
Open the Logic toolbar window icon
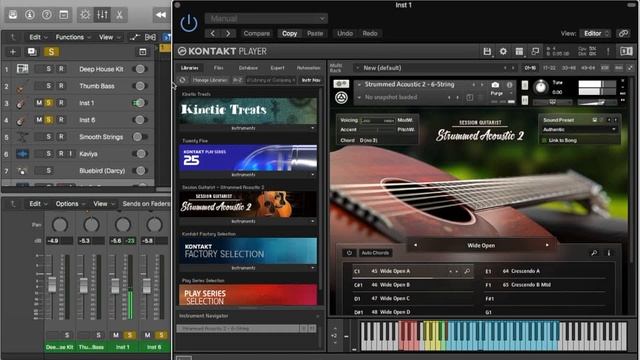pyautogui.click(x=64, y=15)
